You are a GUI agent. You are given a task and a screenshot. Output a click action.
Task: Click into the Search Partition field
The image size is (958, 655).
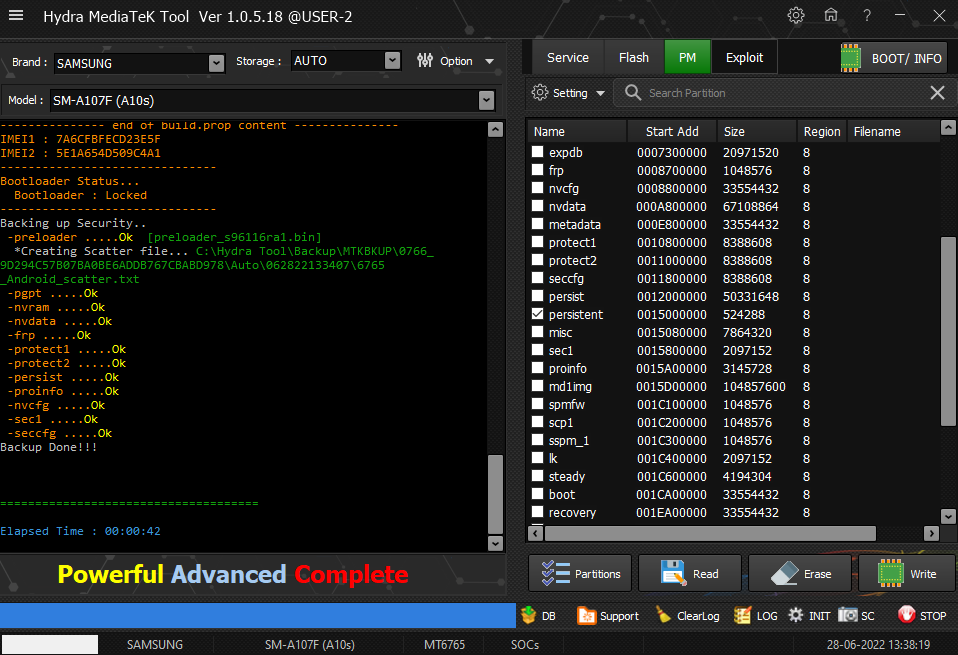click(x=785, y=93)
